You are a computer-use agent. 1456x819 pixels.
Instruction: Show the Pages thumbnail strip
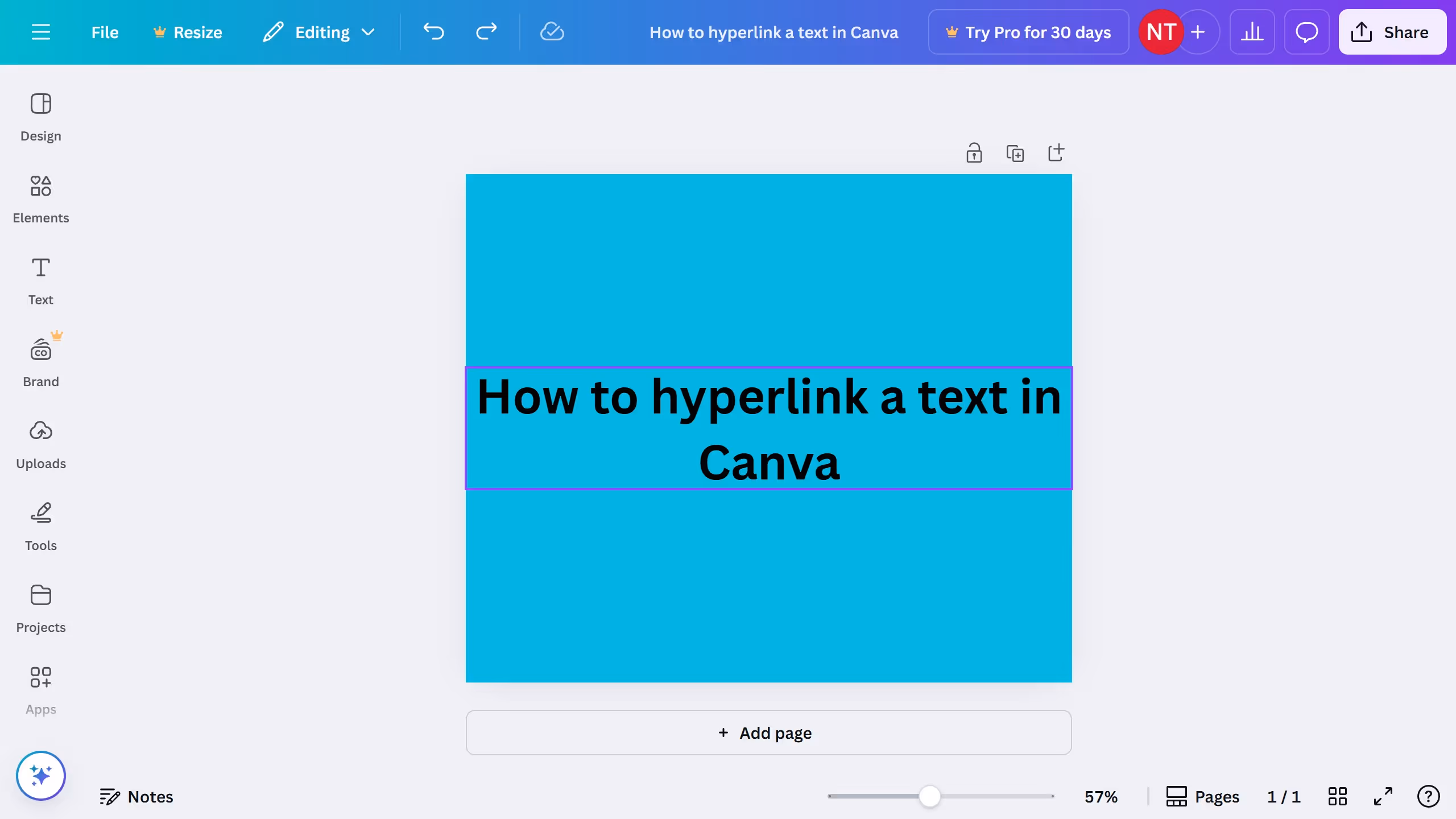pos(1203,796)
